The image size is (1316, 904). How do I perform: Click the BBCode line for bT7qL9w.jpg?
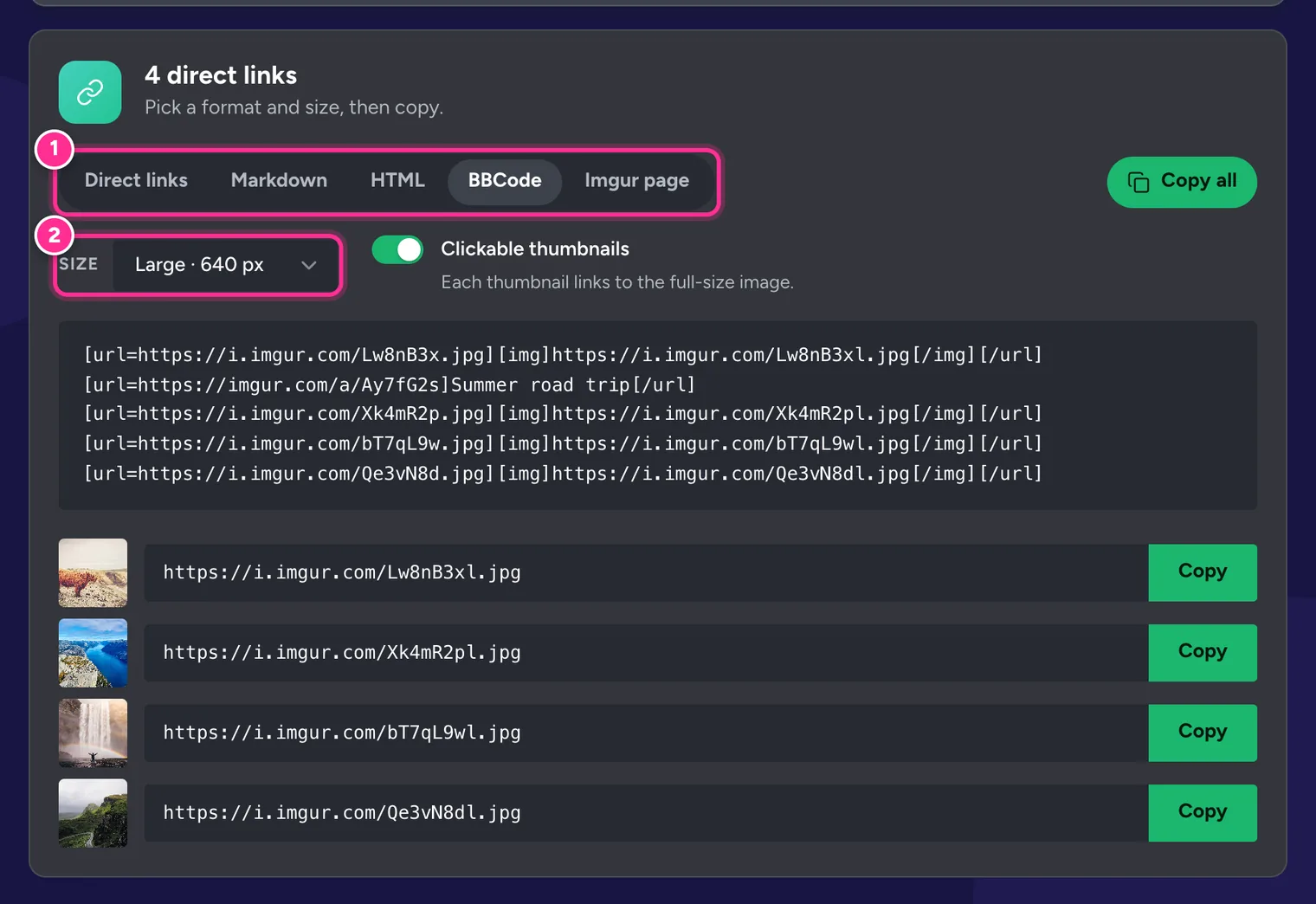563,443
